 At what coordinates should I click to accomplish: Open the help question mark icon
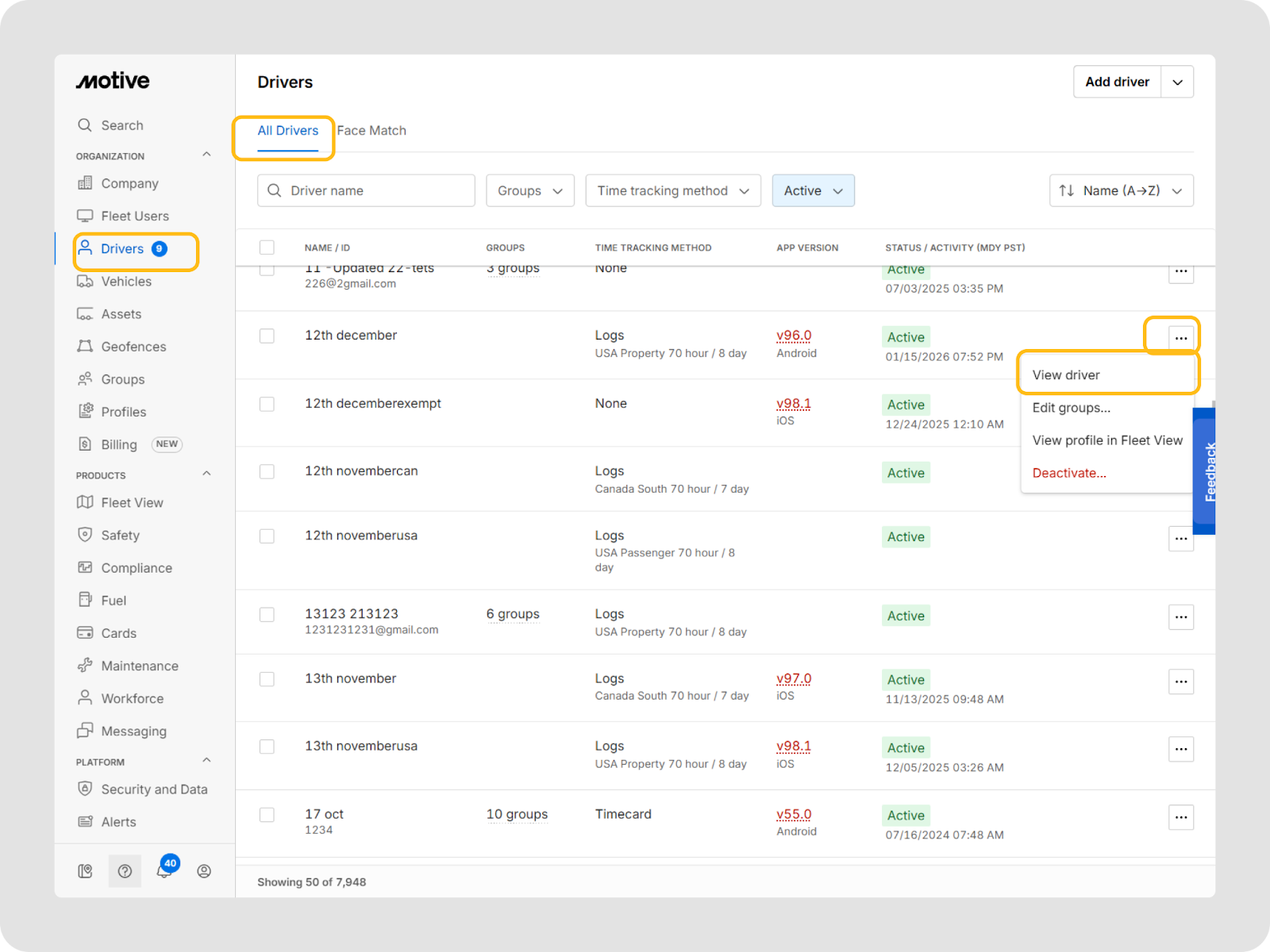125,871
